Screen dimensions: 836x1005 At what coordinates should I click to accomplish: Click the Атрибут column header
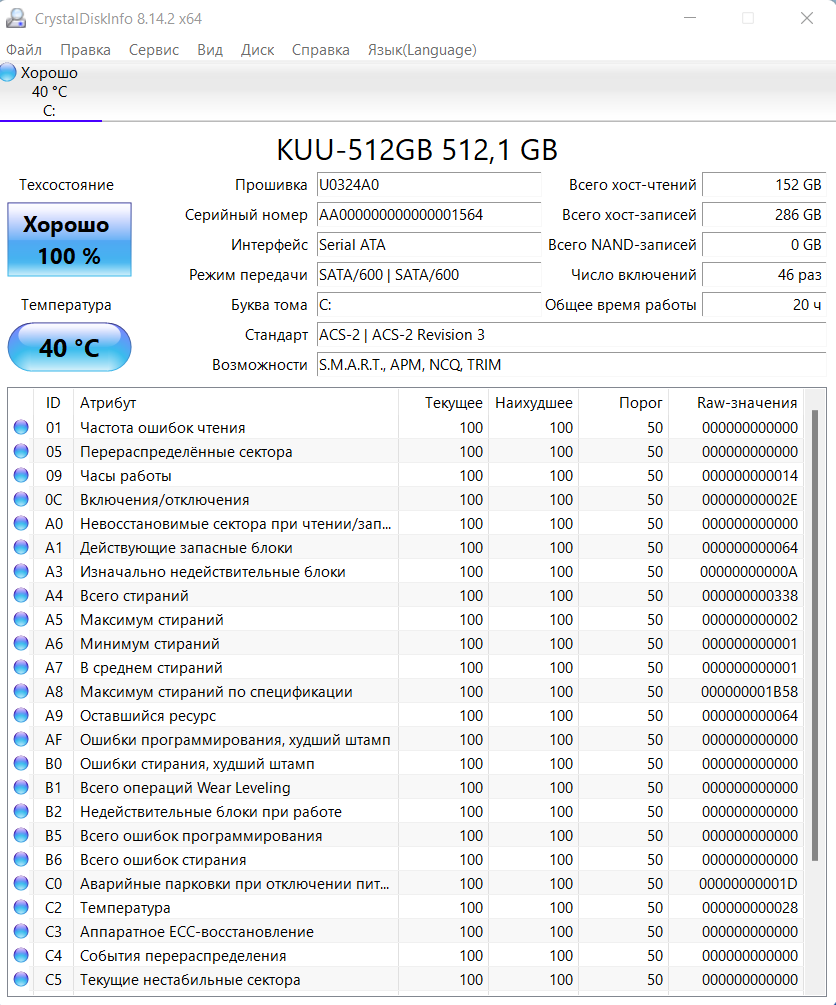(x=236, y=403)
